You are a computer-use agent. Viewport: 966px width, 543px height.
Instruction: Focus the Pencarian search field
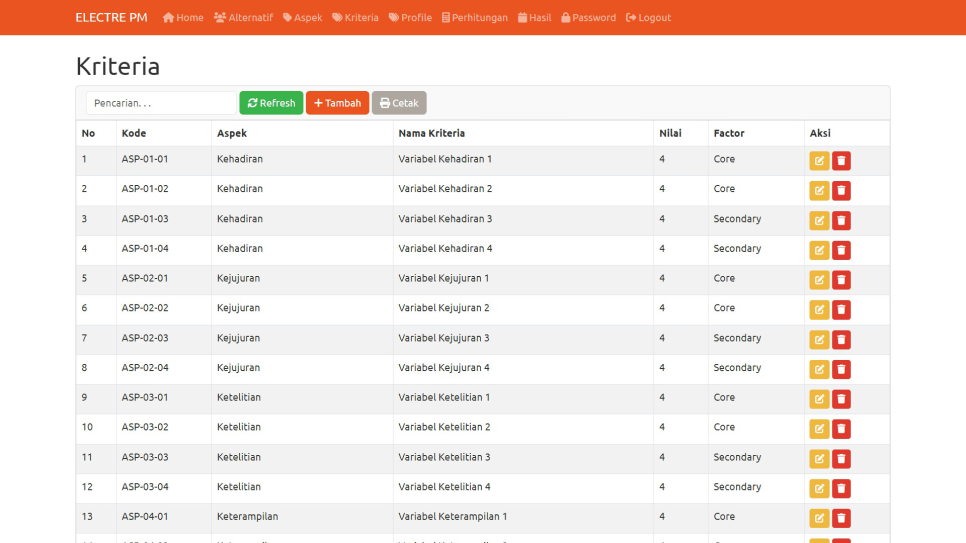(x=161, y=103)
